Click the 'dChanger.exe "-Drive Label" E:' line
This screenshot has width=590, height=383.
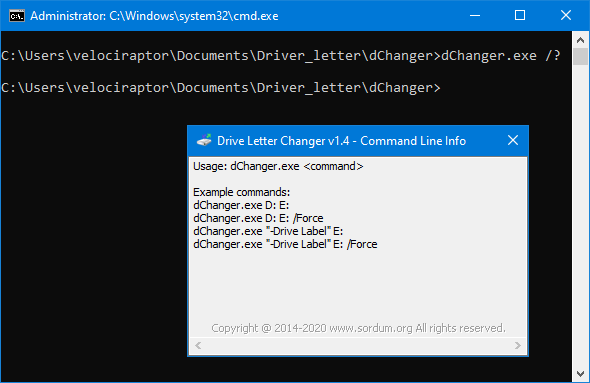268,231
